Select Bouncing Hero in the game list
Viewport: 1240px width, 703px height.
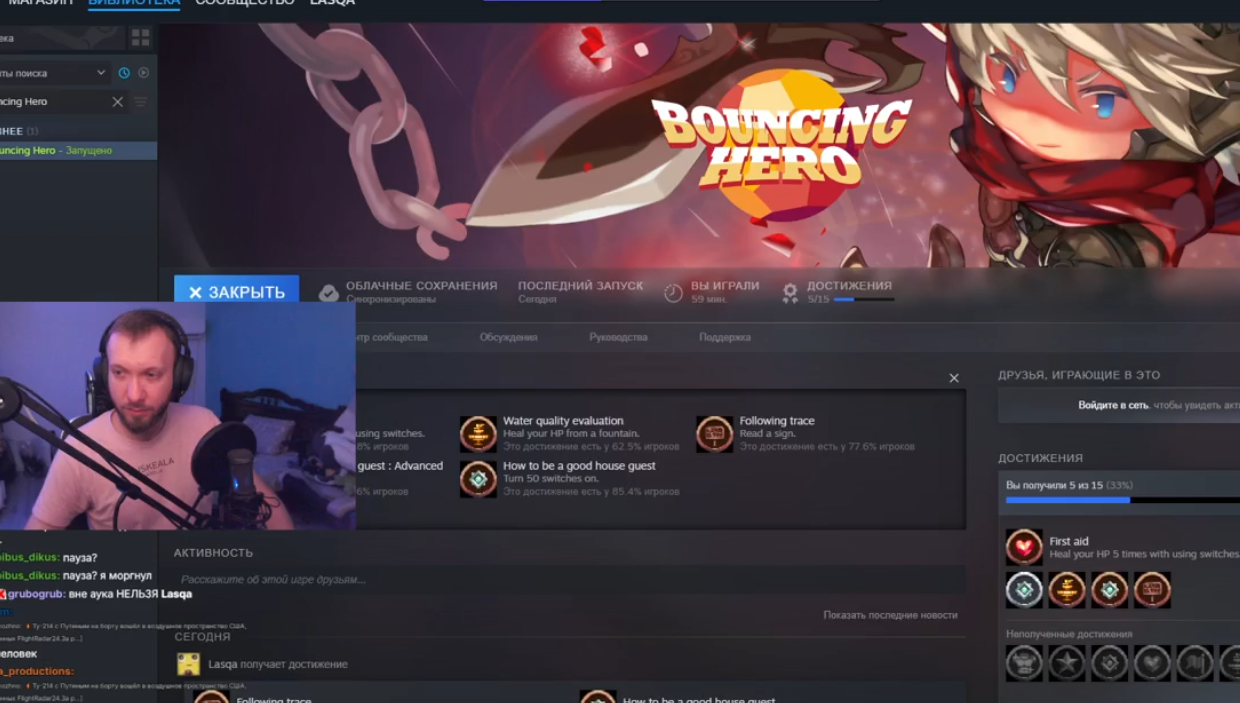78,150
